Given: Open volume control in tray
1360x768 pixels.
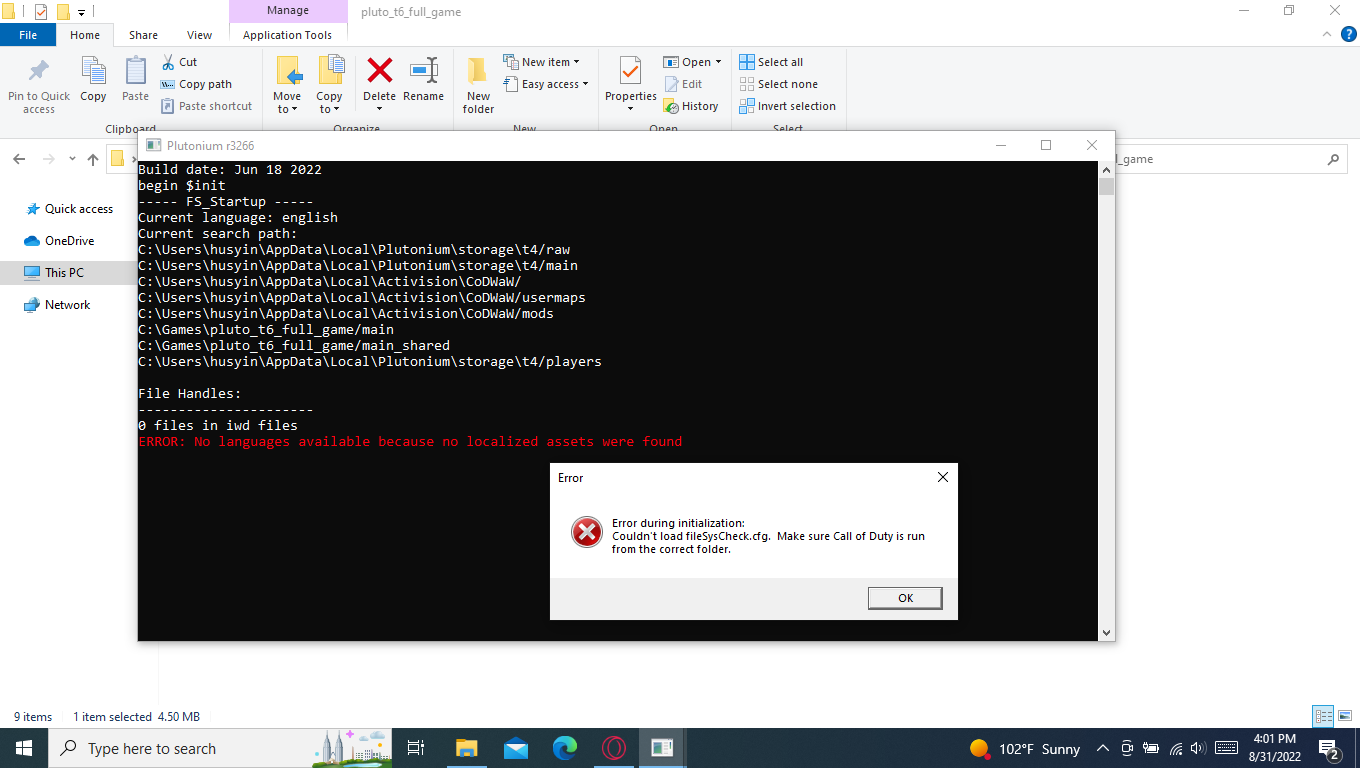Looking at the screenshot, I should (1199, 748).
